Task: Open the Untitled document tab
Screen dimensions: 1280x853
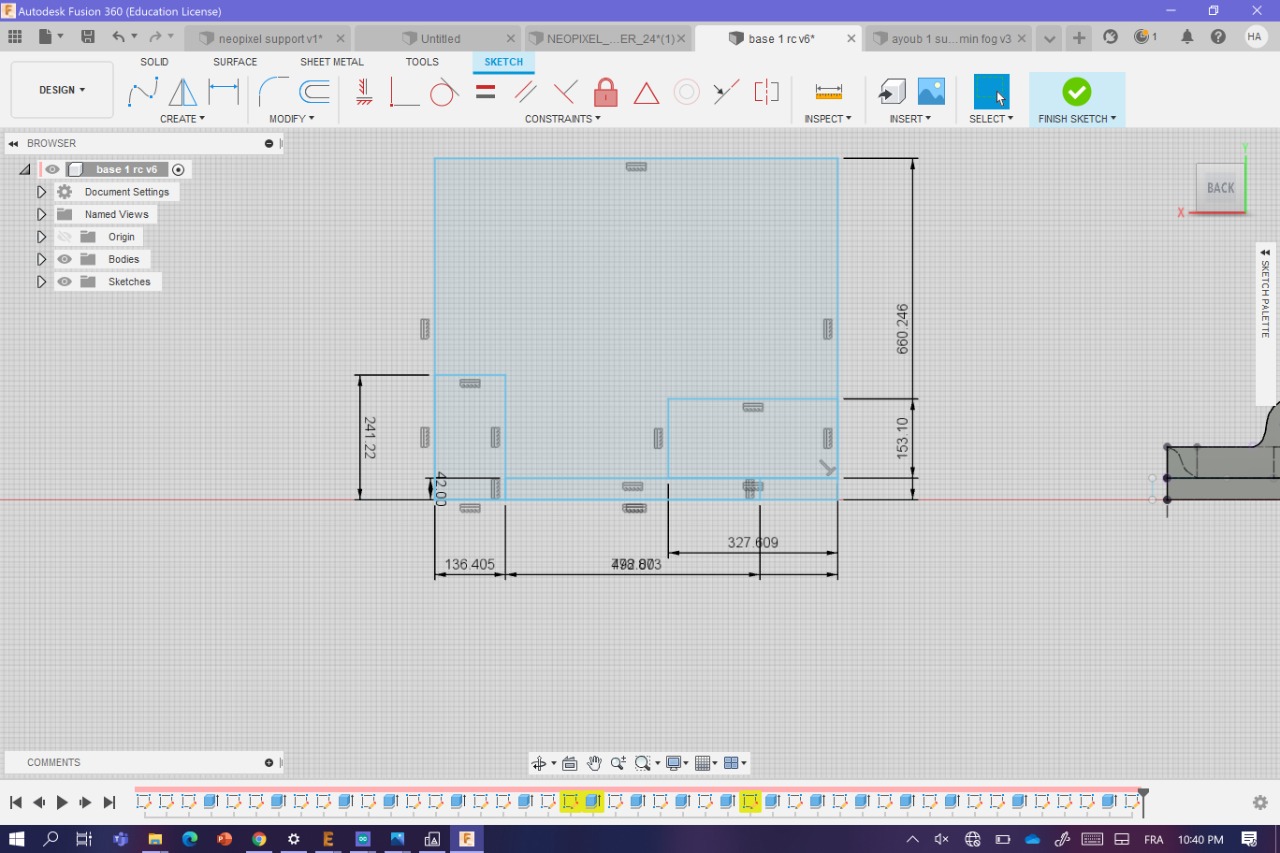Action: 440,39
